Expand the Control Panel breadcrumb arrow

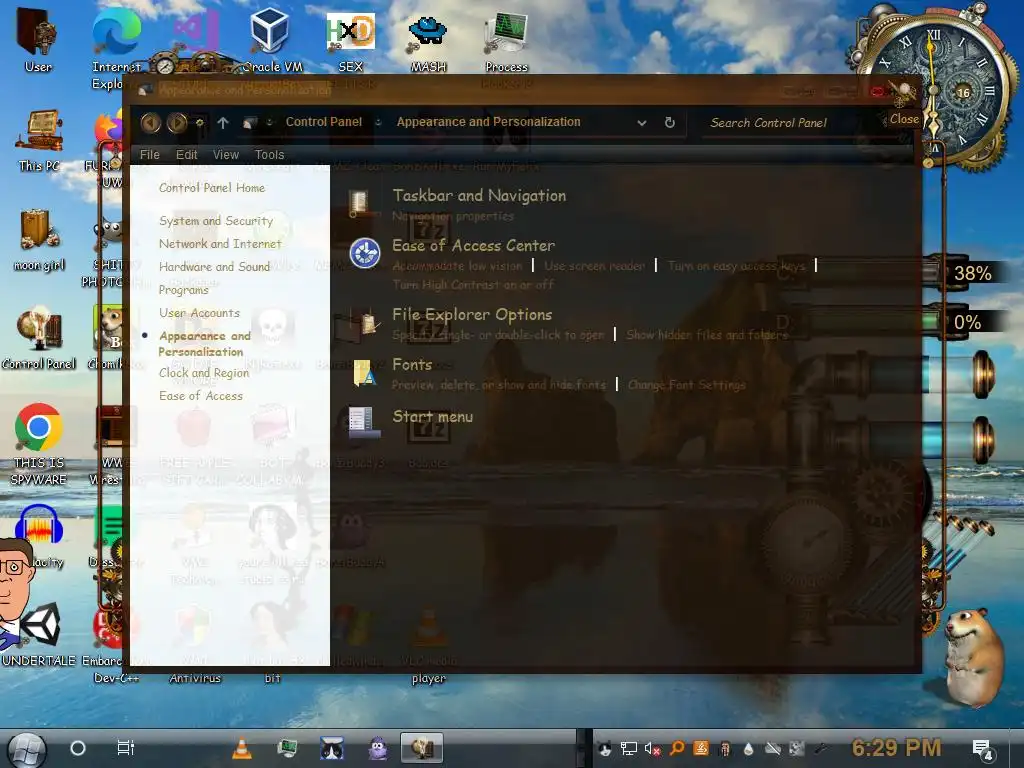(378, 122)
